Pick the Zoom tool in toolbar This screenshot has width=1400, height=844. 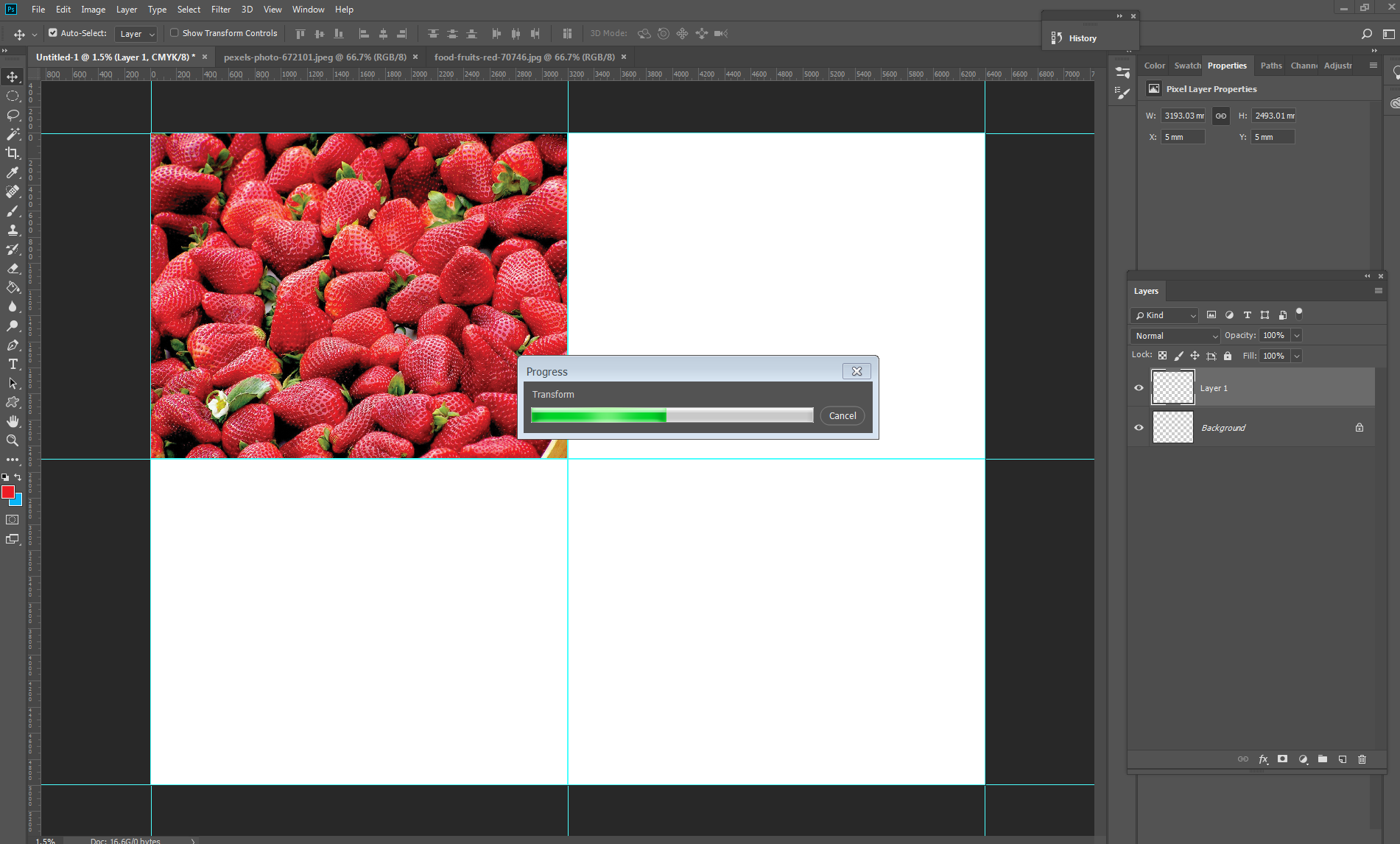[x=13, y=440]
